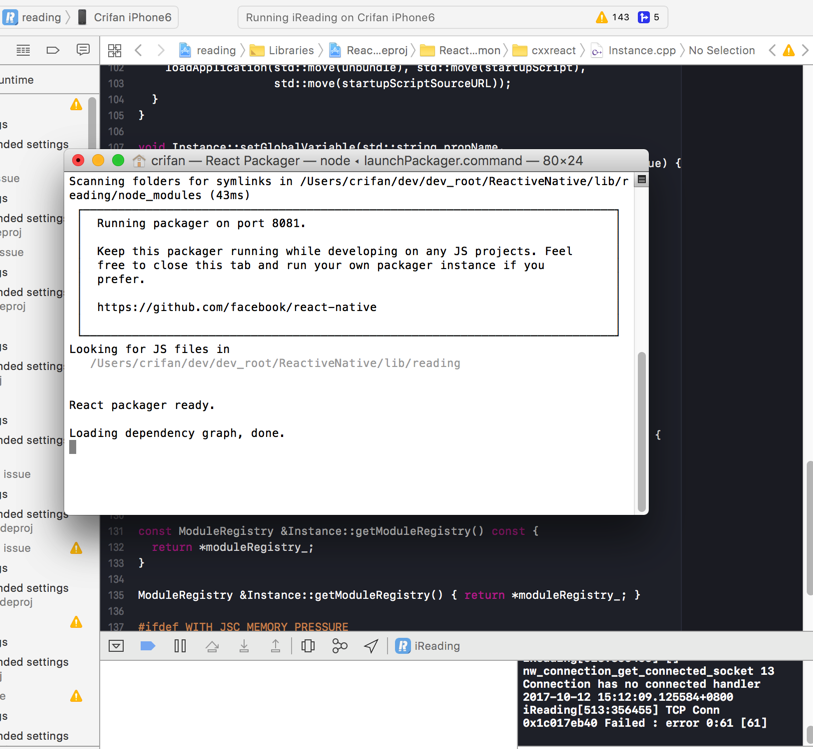Click the terminal window title bar
The height and width of the screenshot is (749, 813).
pos(356,161)
